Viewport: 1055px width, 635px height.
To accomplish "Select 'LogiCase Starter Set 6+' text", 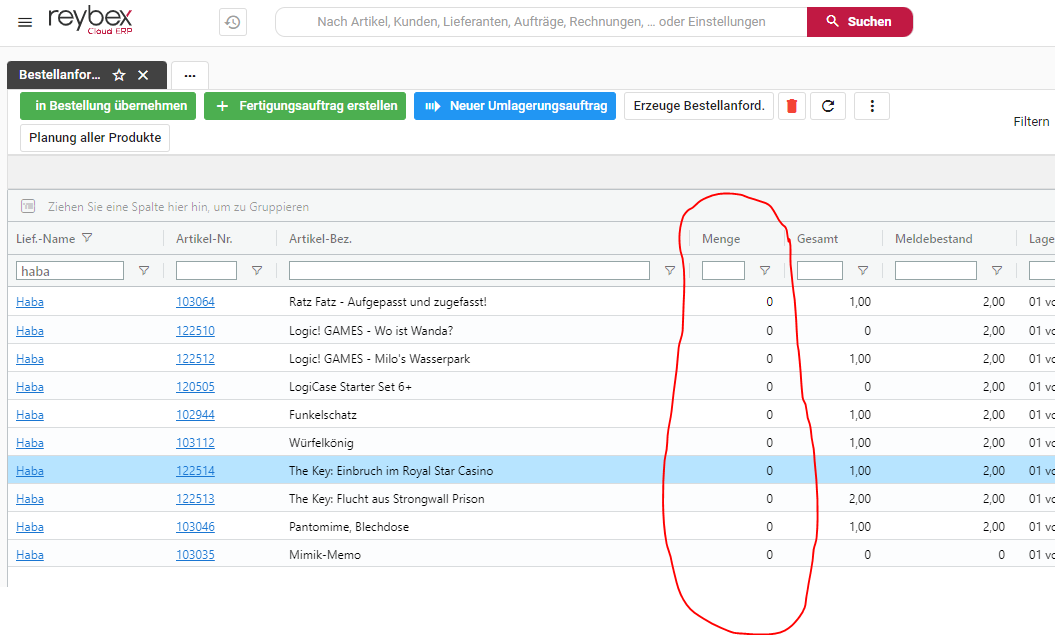I will [x=350, y=387].
